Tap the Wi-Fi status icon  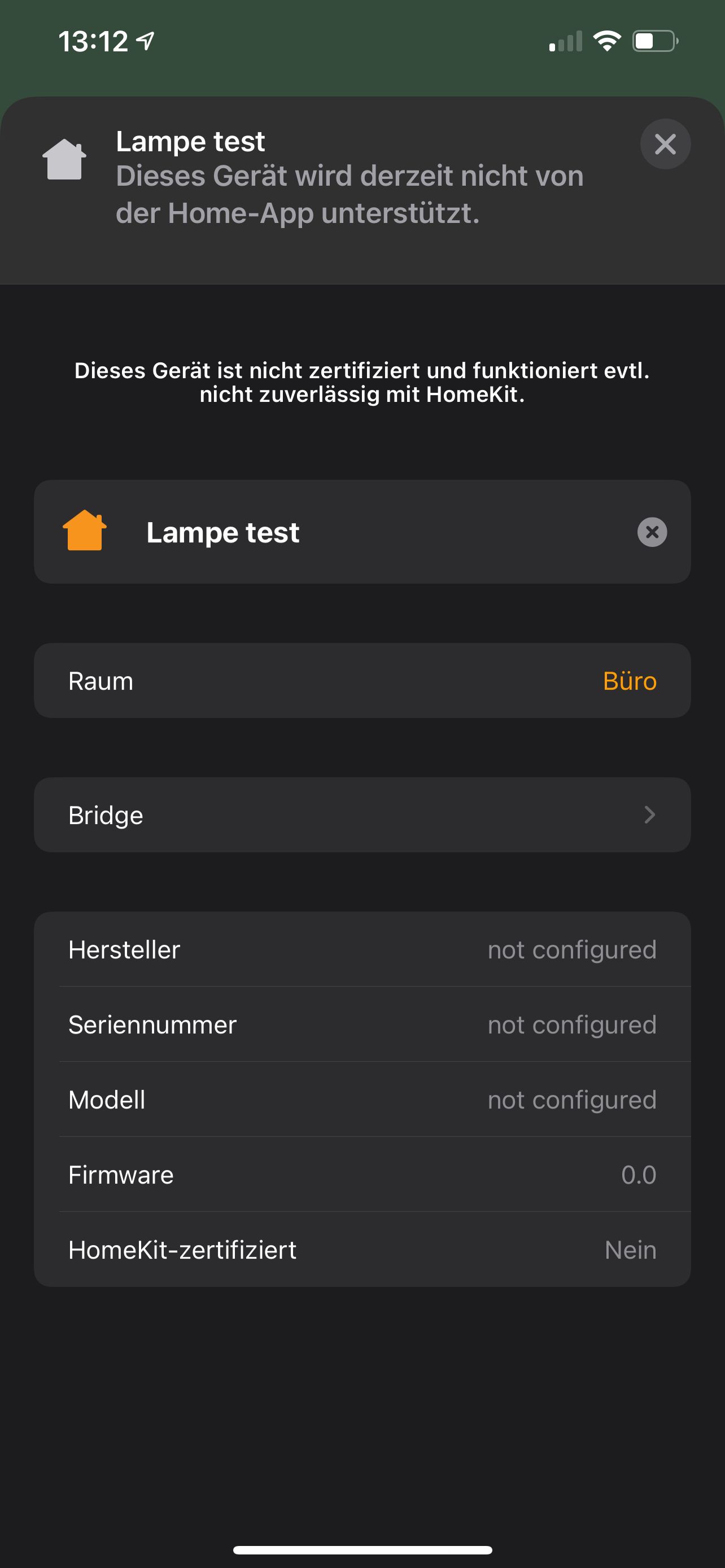point(606,41)
